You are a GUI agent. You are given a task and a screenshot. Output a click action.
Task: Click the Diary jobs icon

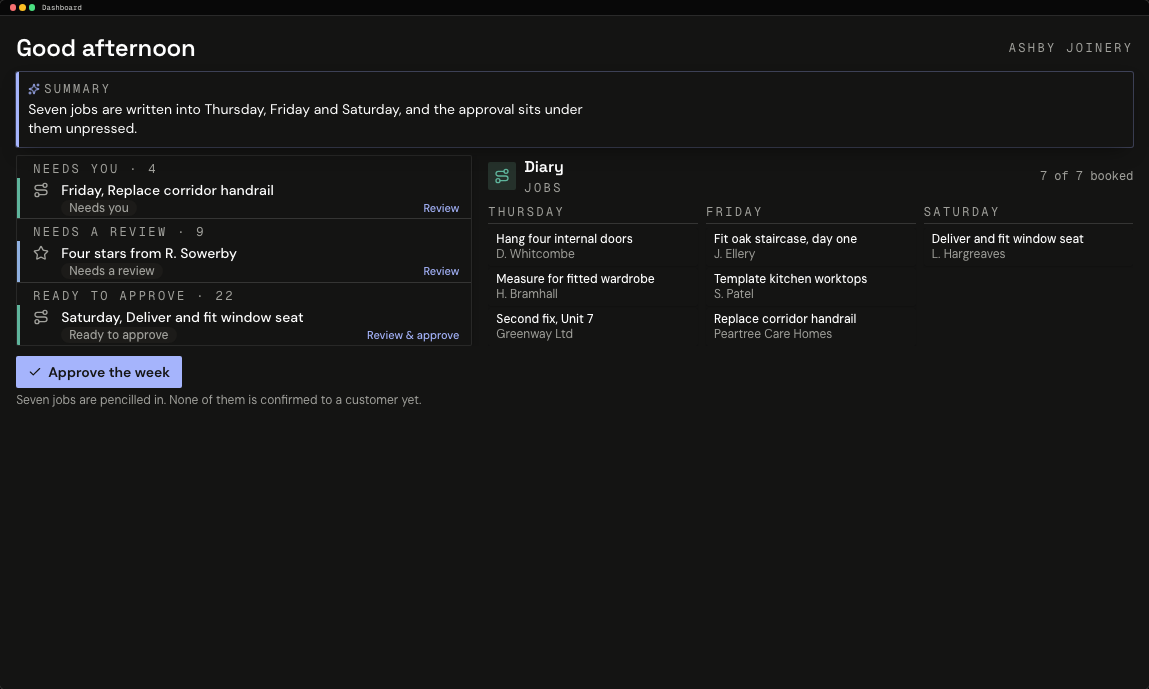tap(502, 176)
